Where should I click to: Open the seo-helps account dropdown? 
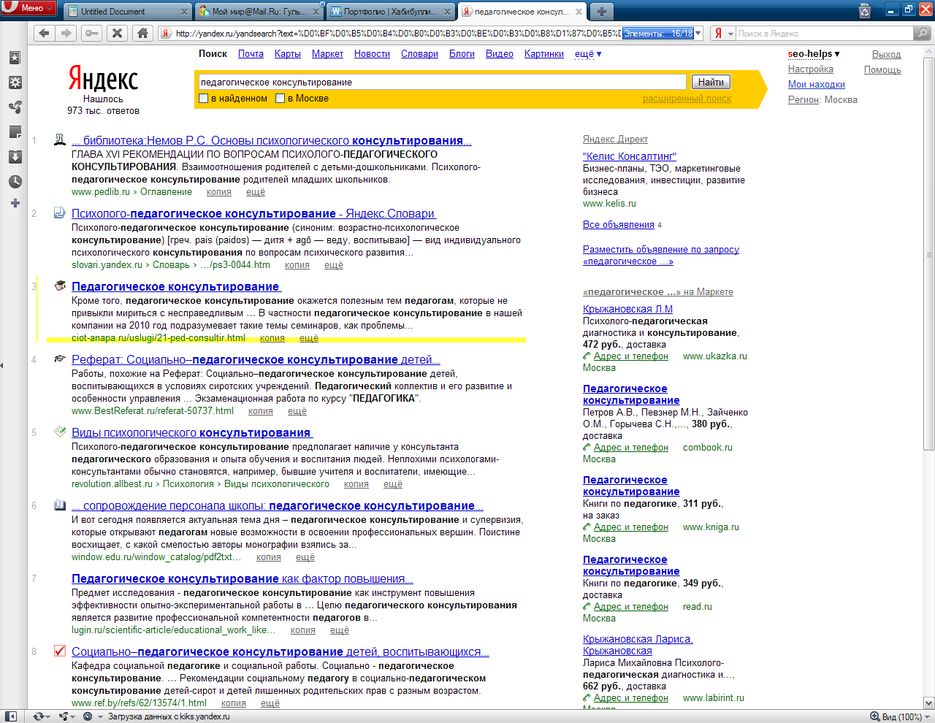click(x=813, y=54)
